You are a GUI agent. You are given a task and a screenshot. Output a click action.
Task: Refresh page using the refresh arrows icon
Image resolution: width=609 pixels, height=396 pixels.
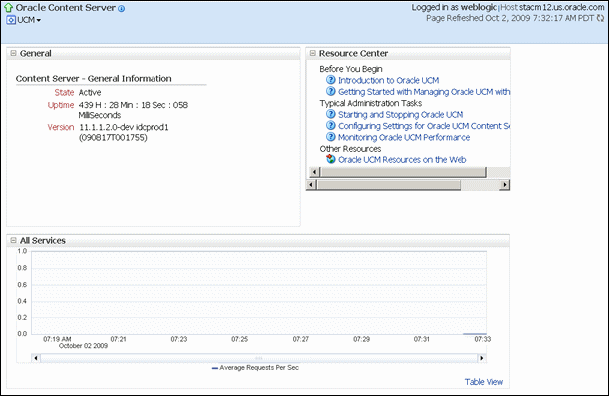600,18
